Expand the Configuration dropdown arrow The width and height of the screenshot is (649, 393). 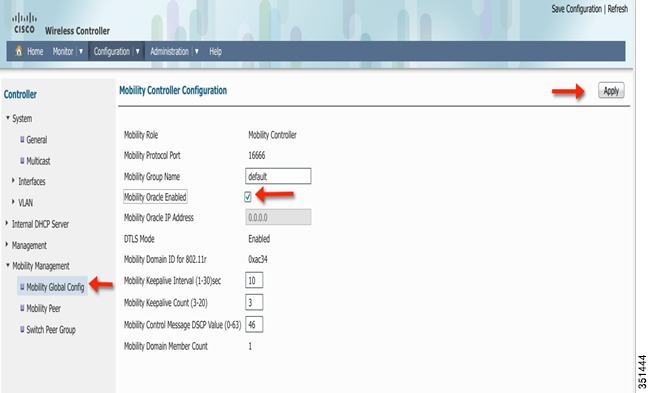point(137,51)
